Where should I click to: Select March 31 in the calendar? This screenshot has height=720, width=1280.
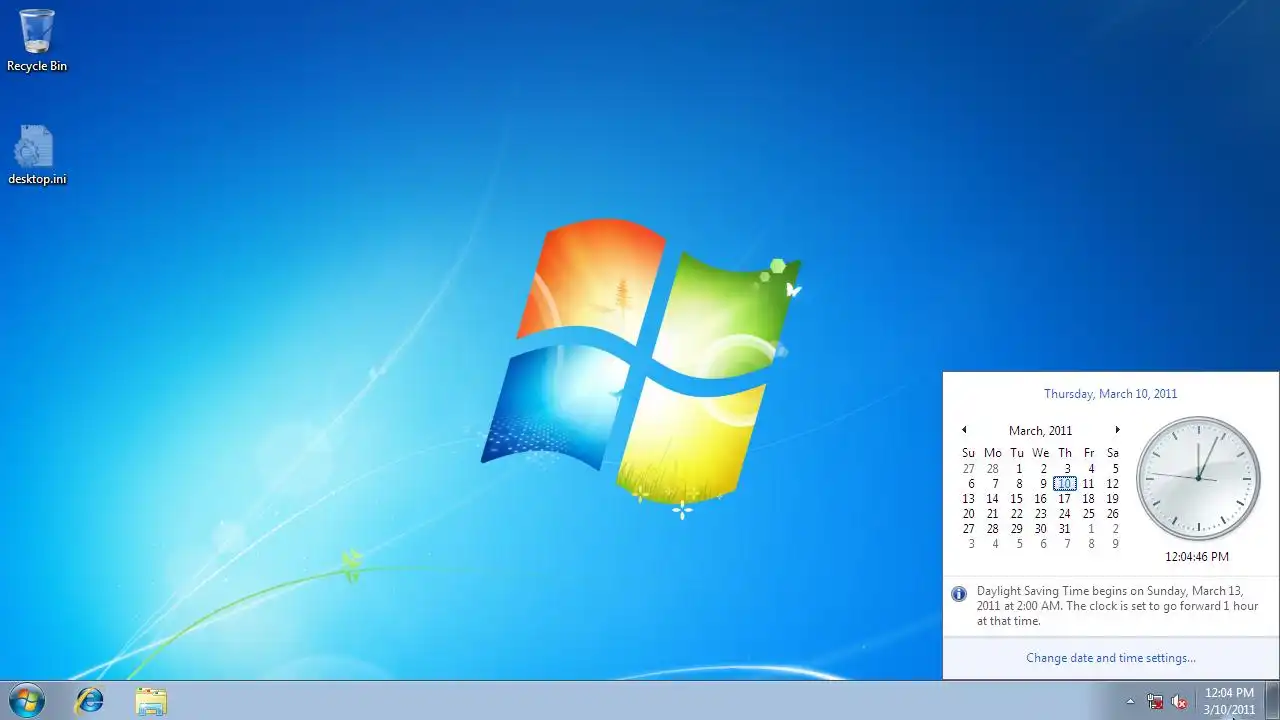[1064, 529]
